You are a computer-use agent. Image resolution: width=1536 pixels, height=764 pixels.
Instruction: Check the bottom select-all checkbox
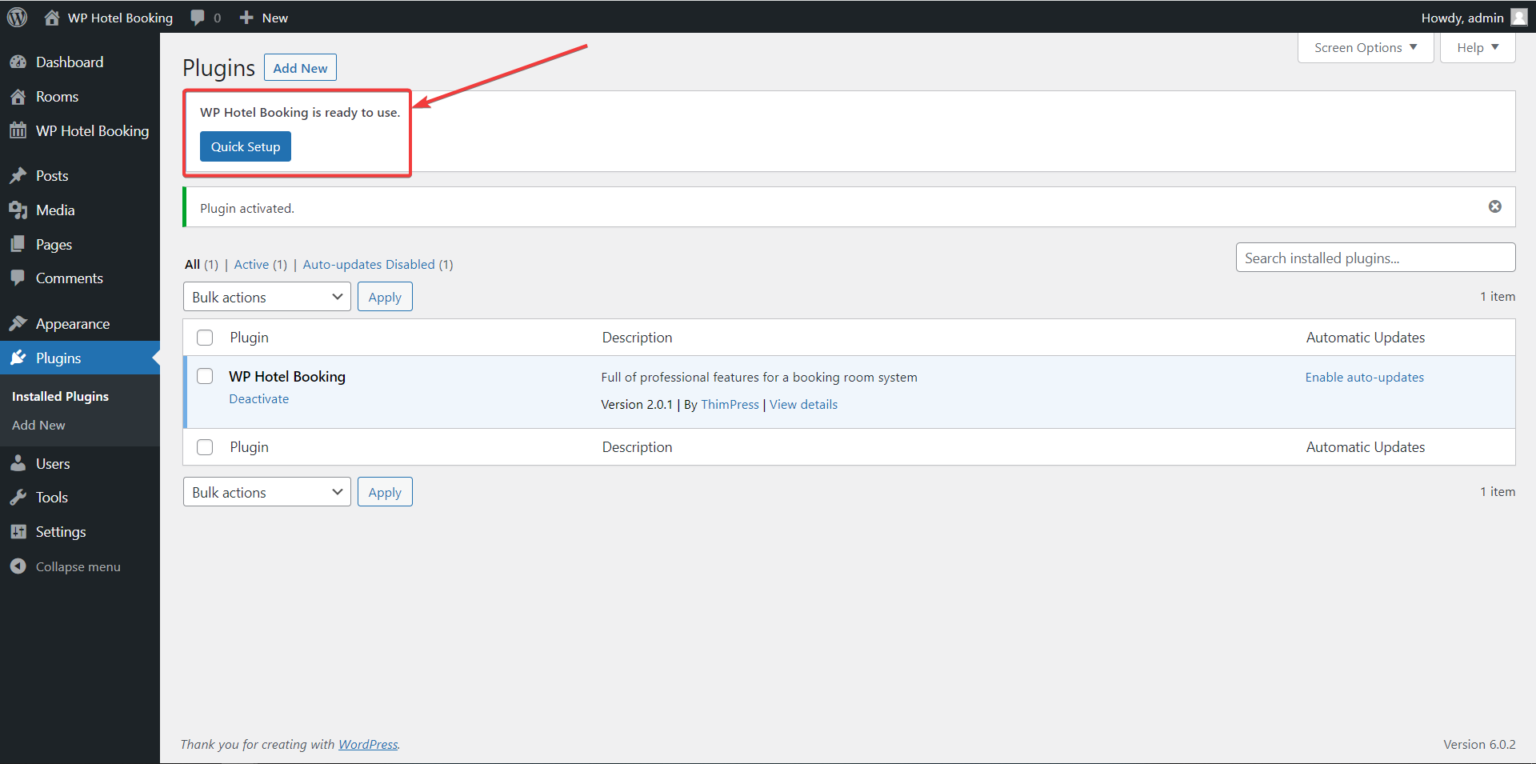coord(204,446)
